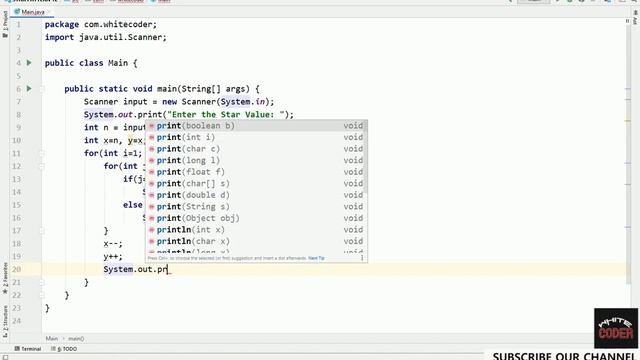
Task: Toggle fold end marker at line 21
Action: (42, 282)
